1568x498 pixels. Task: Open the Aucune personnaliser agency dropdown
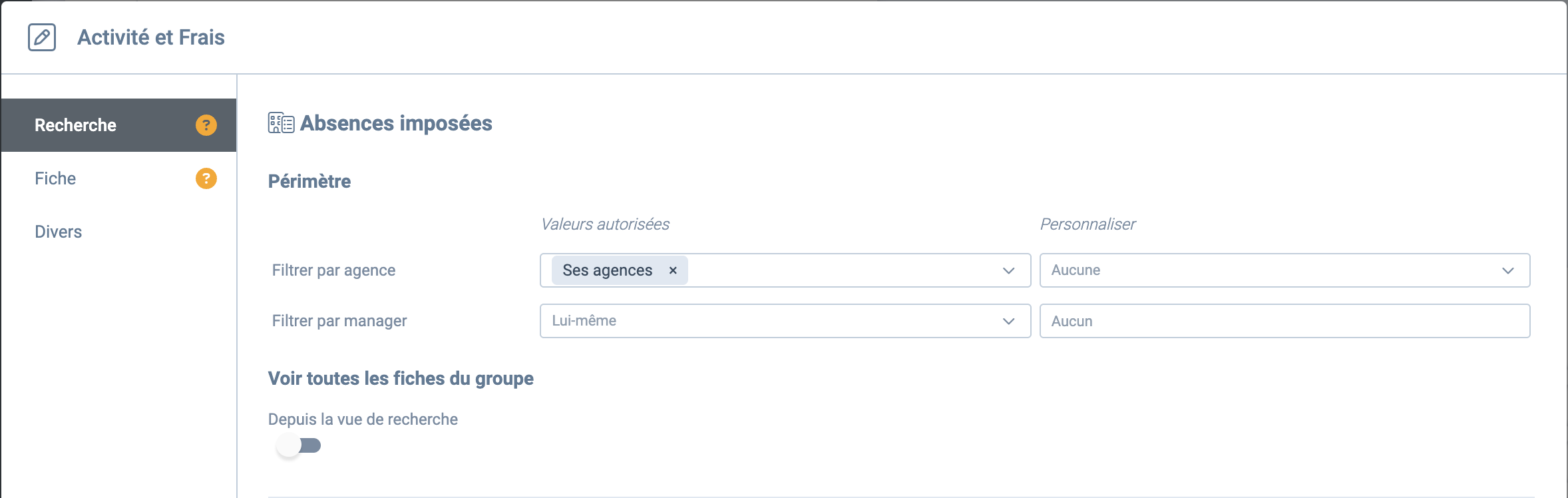coord(1284,270)
